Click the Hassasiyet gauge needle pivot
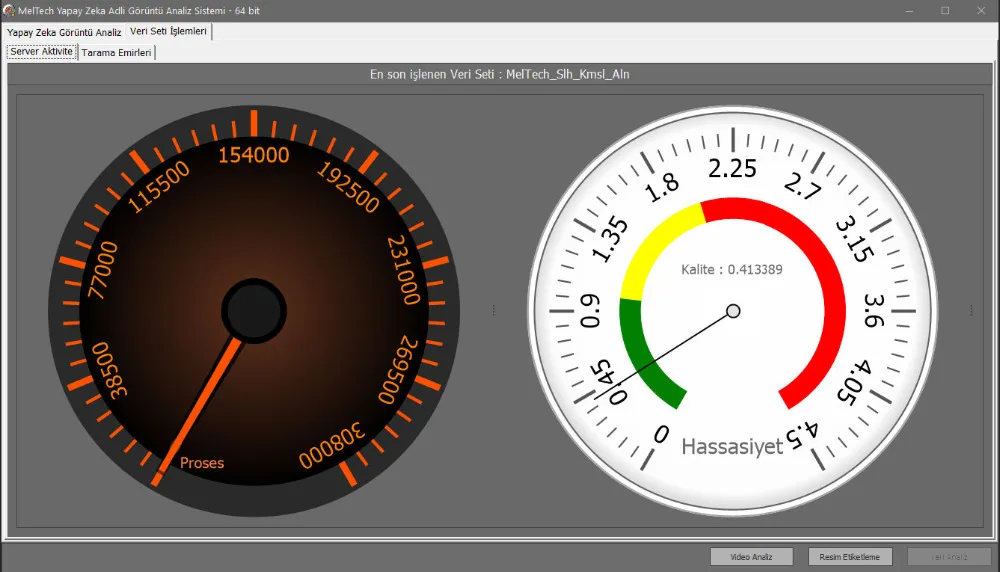 (x=733, y=311)
